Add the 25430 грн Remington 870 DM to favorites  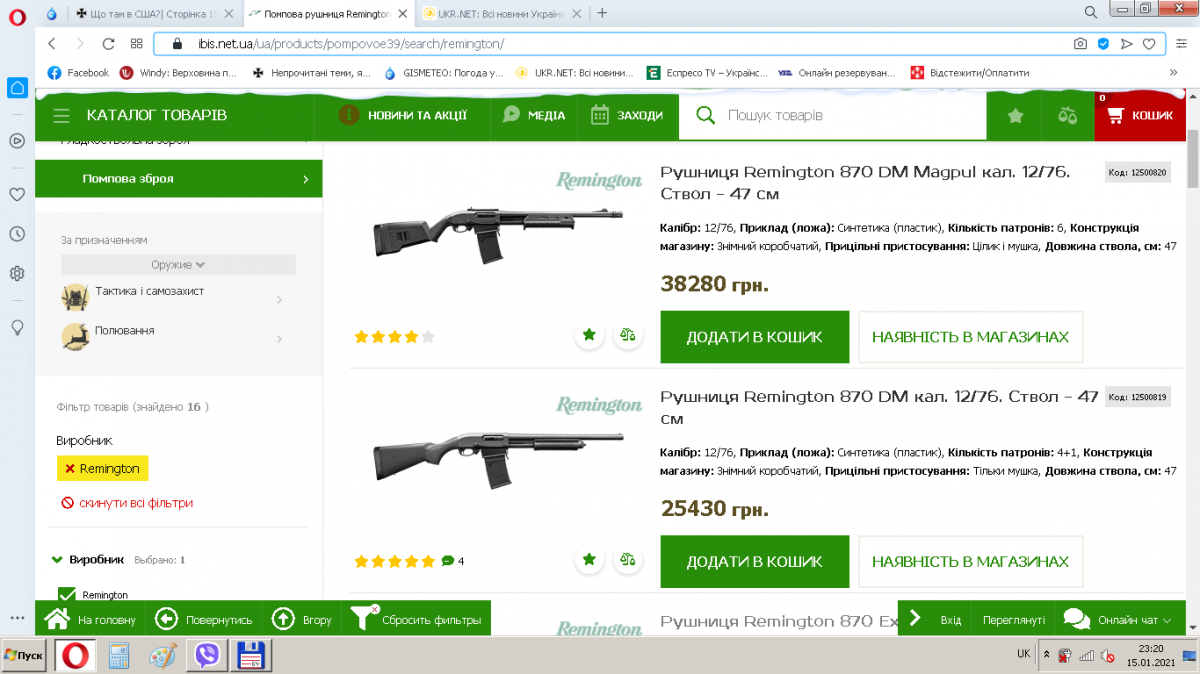coord(589,559)
